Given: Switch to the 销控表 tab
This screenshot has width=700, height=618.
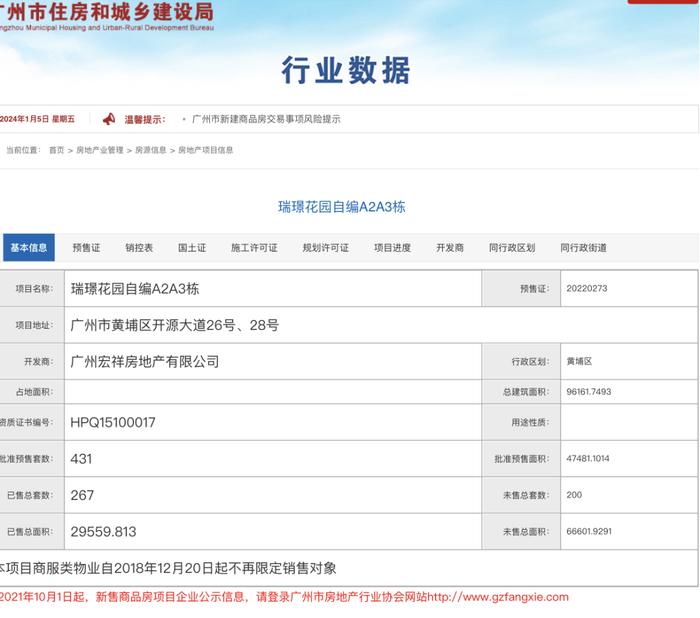Looking at the screenshot, I should (139, 248).
